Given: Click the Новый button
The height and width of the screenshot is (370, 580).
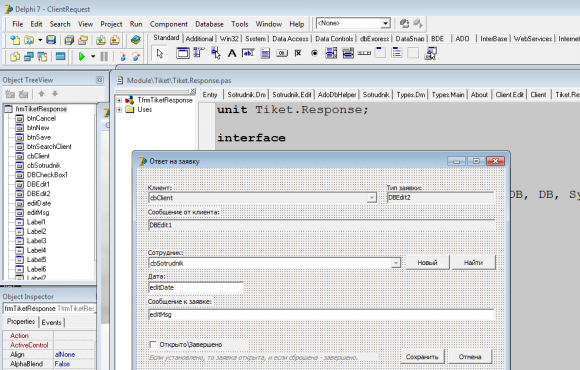Looking at the screenshot, I should tap(428, 262).
